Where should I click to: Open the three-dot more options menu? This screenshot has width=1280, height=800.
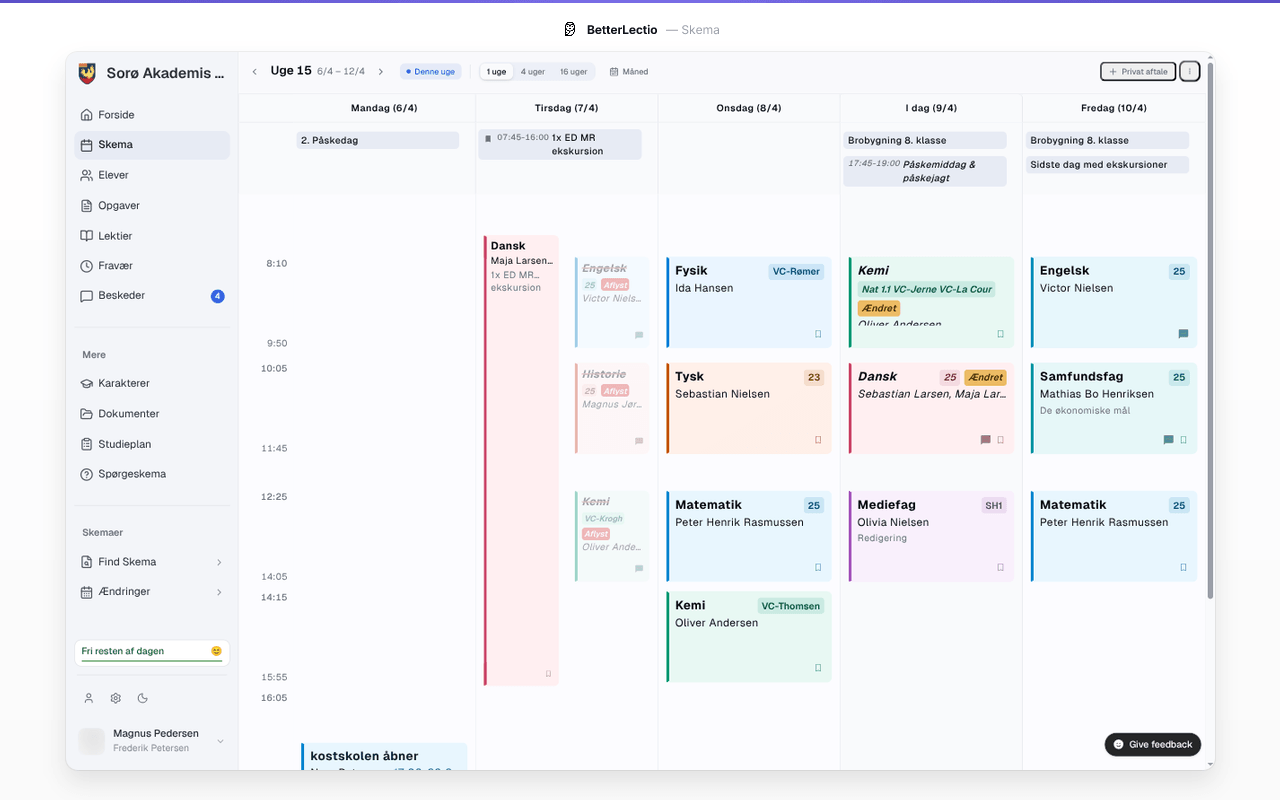(1189, 72)
